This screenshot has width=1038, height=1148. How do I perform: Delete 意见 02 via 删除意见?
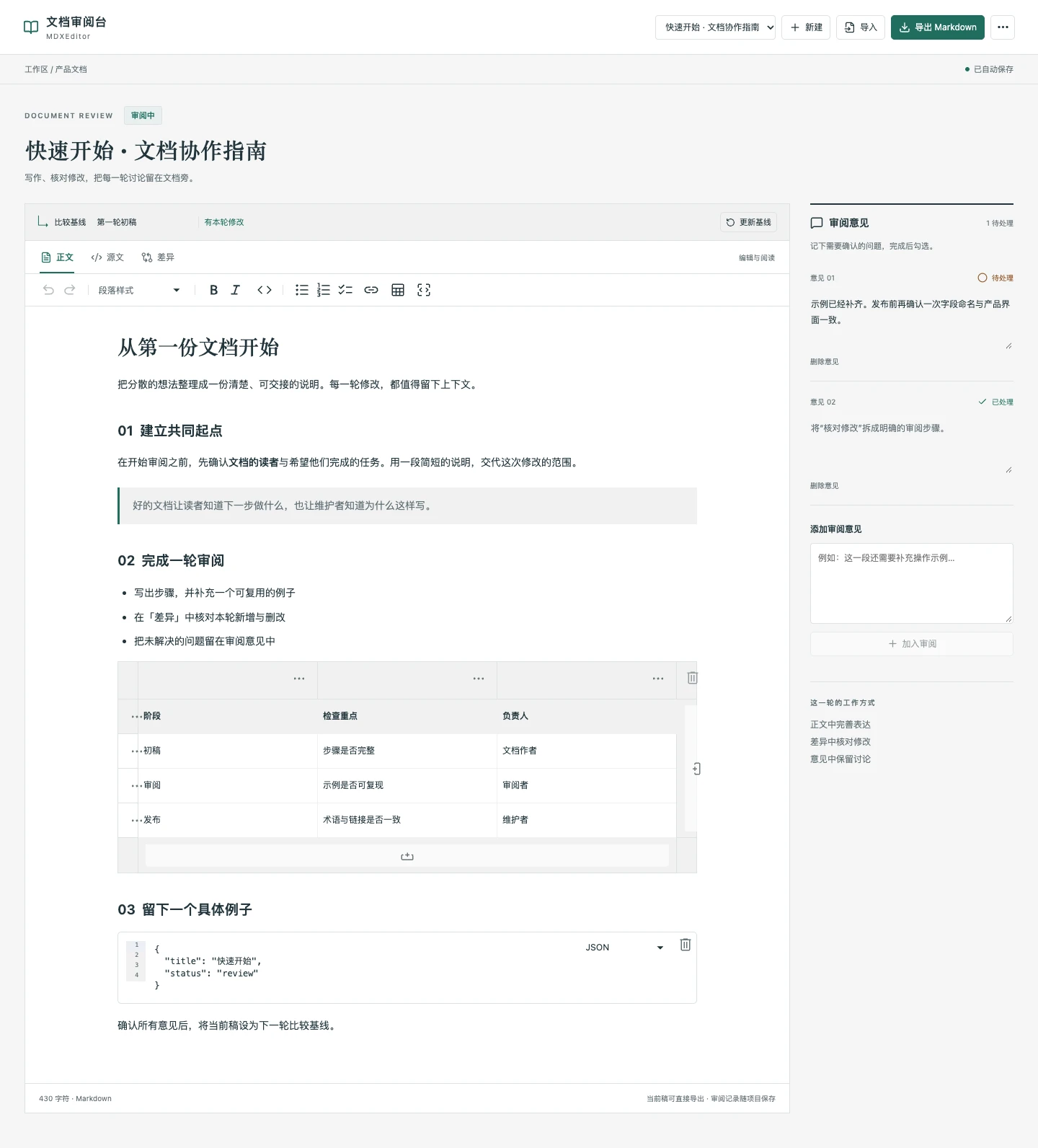[825, 486]
